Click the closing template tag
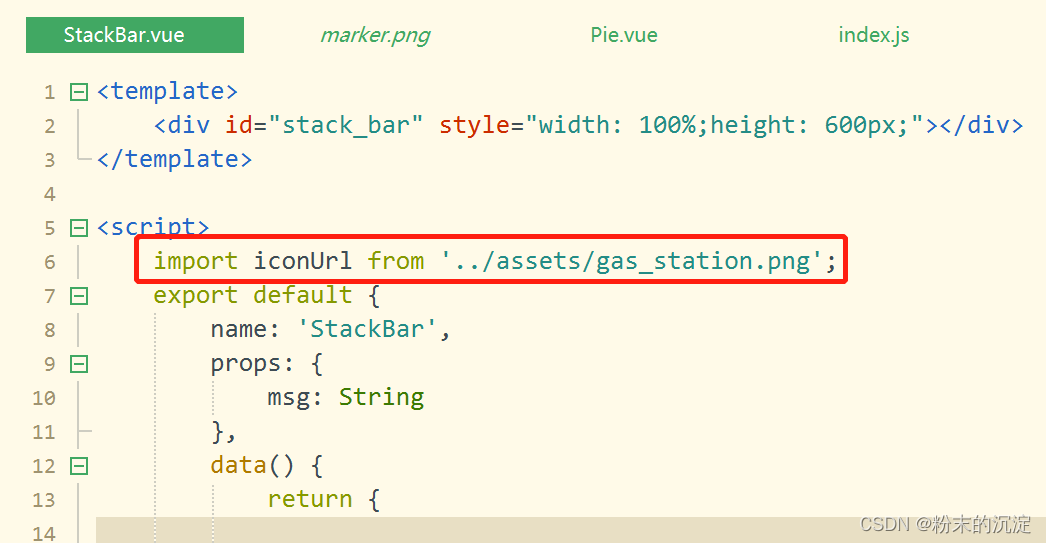This screenshot has width=1046, height=543. click(174, 159)
